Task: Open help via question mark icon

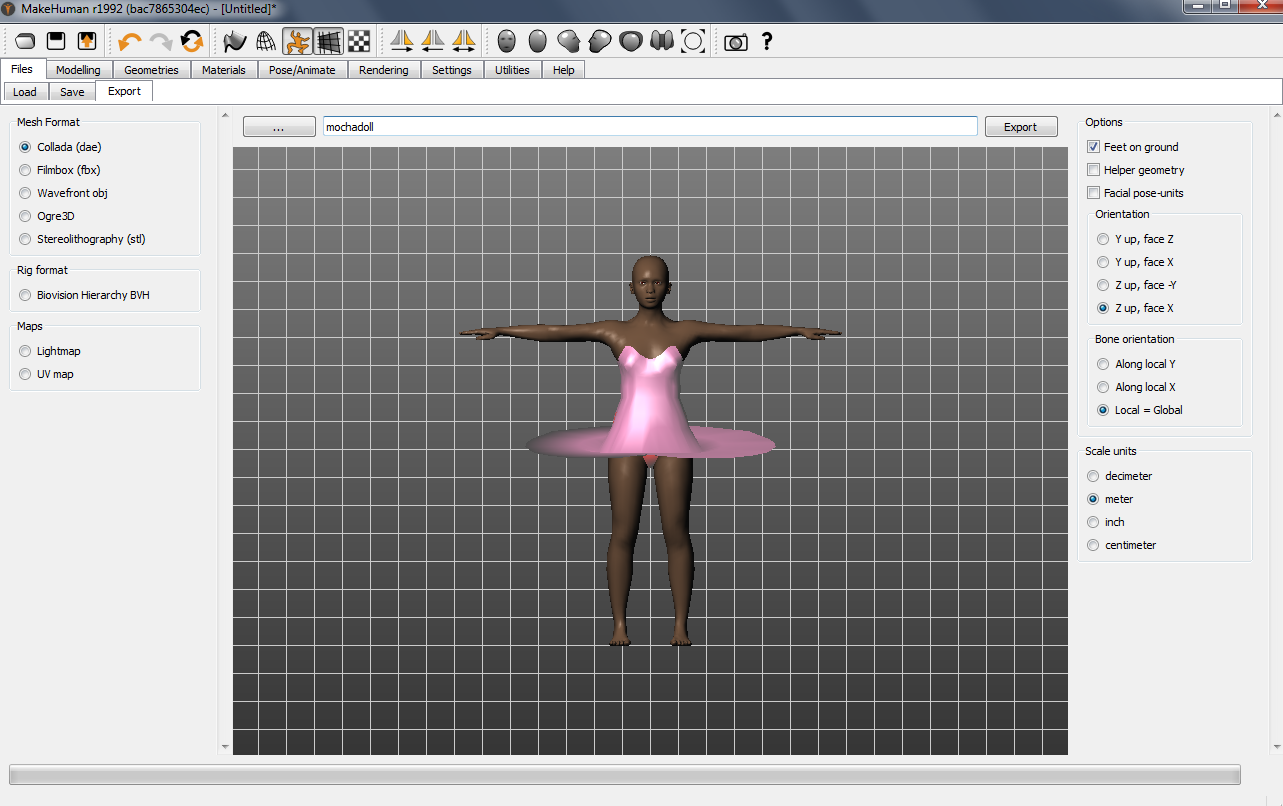Action: tap(767, 41)
